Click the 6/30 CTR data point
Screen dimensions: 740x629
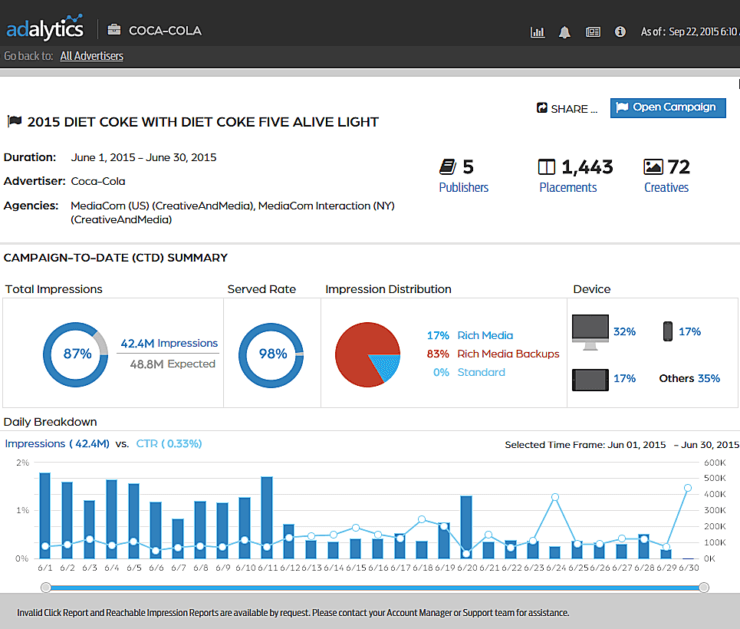click(688, 488)
